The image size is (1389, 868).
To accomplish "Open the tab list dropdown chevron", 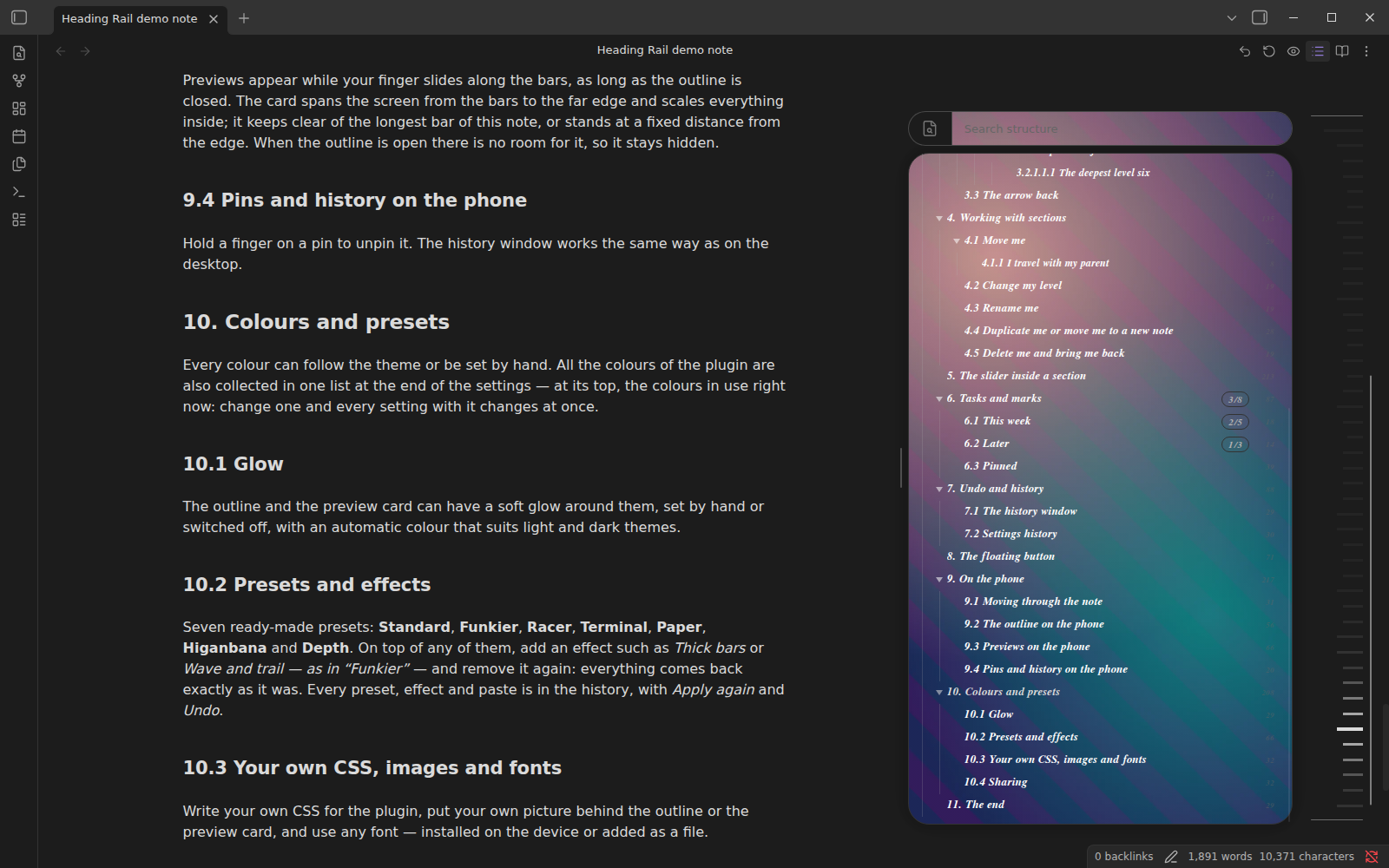I will (x=1231, y=17).
